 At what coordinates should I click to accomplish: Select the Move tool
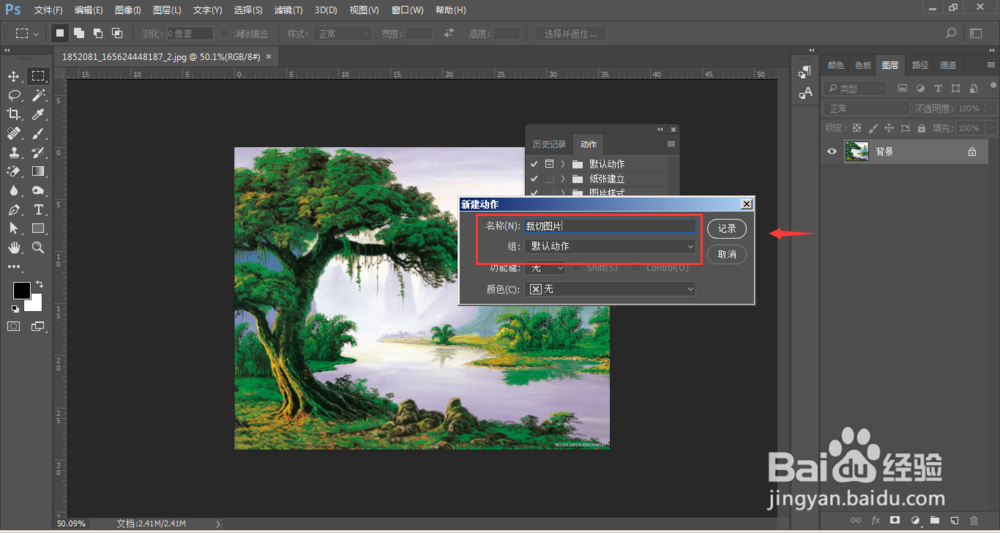(x=13, y=77)
